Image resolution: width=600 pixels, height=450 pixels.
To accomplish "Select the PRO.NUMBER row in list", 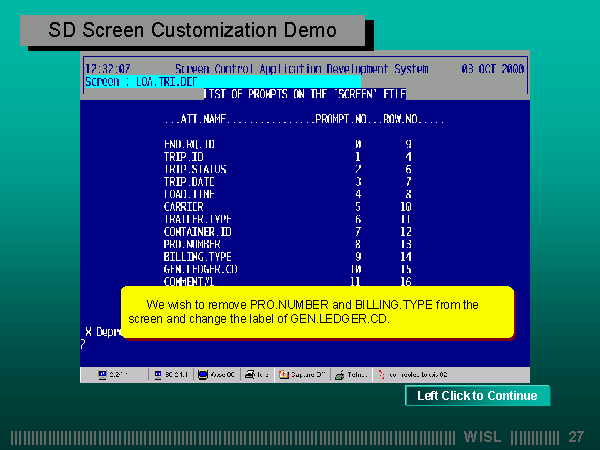I will (x=192, y=243).
